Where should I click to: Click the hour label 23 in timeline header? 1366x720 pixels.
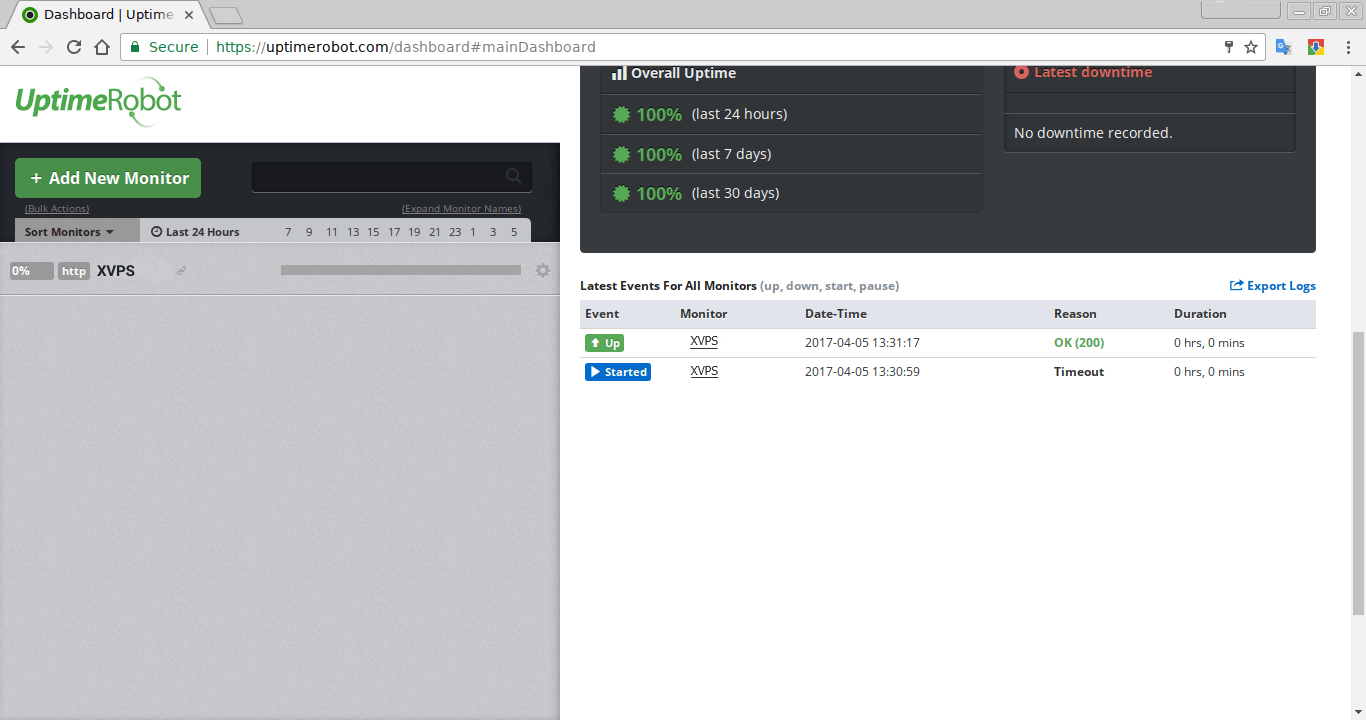[x=455, y=232]
